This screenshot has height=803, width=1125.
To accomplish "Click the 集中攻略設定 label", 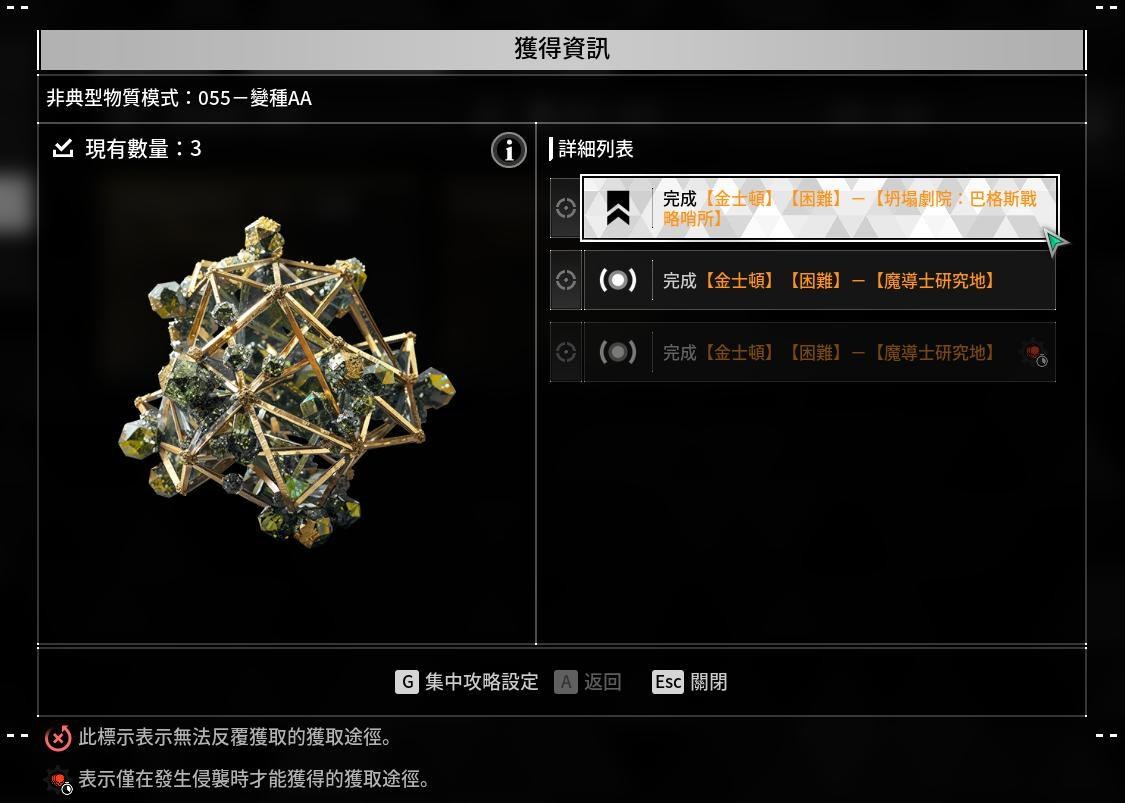I will click(x=481, y=682).
